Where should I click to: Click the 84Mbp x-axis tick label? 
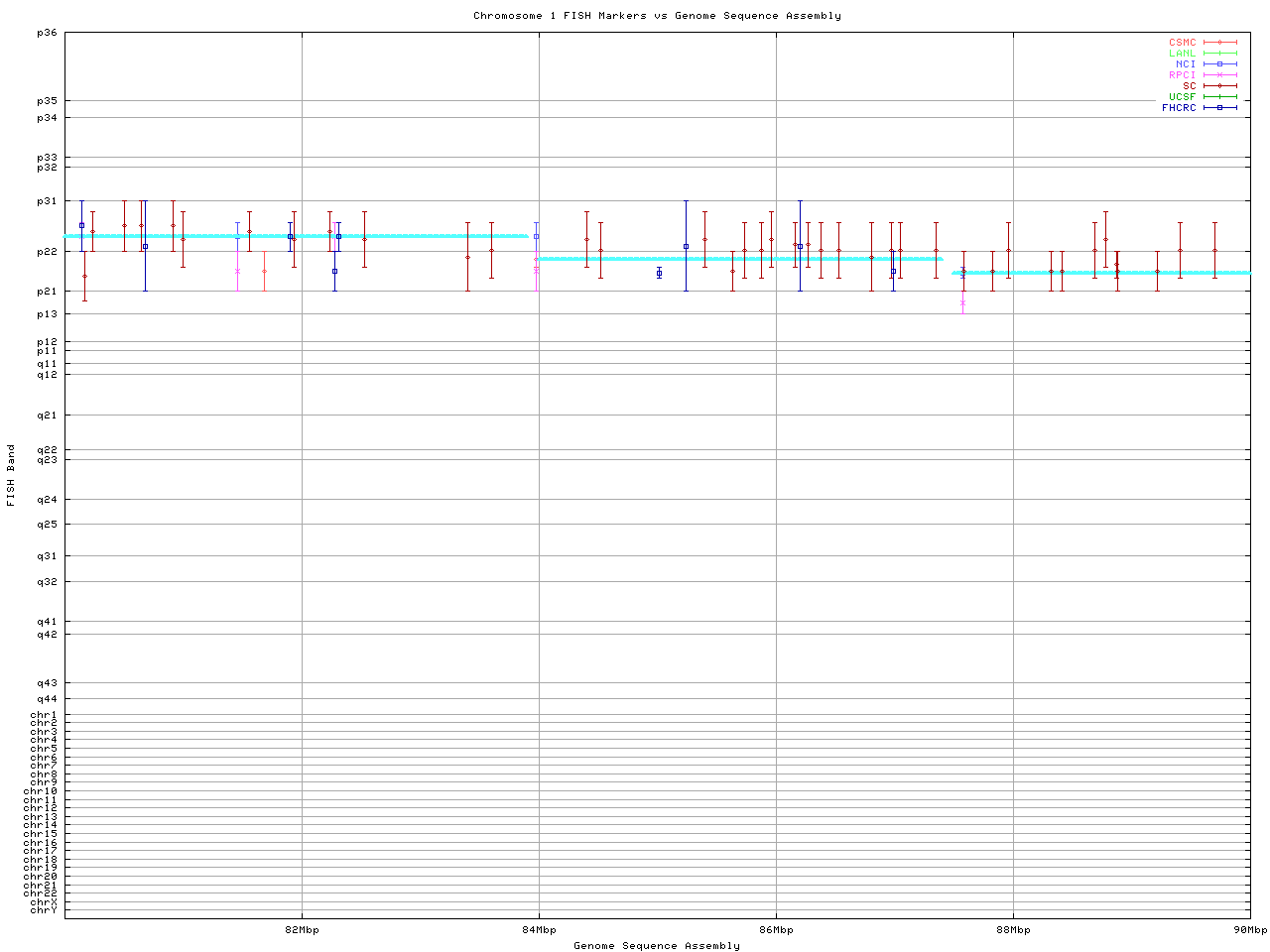click(x=539, y=930)
